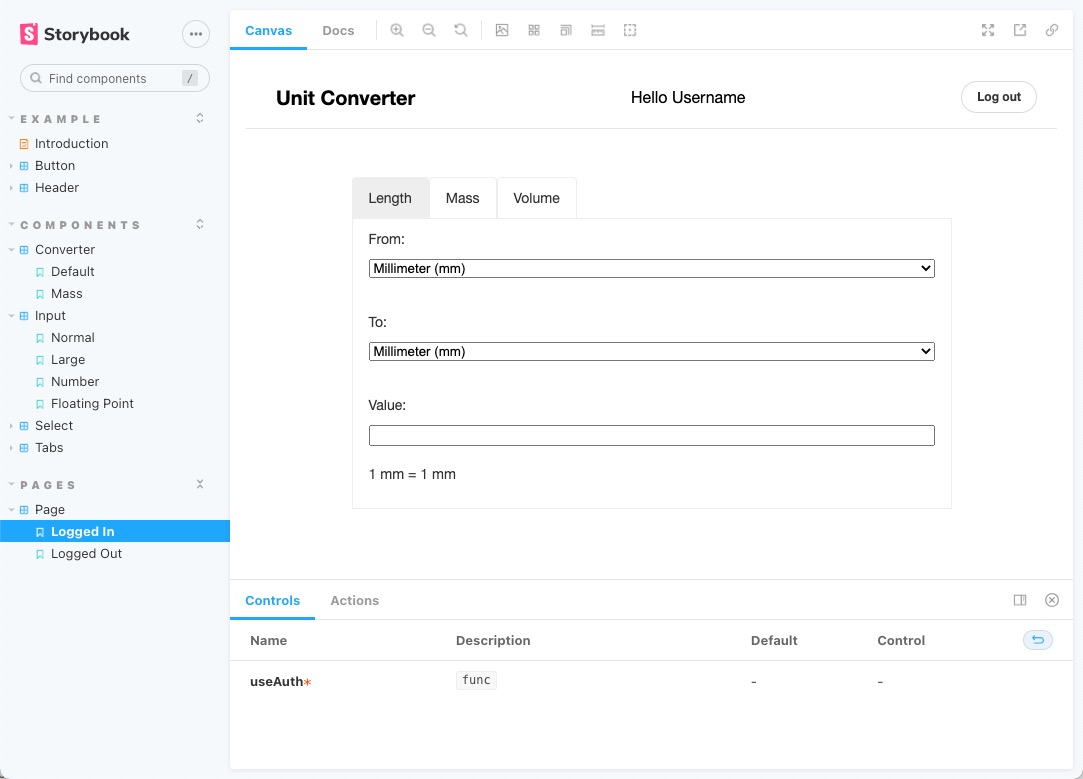
Task: Change addon panel orientation icon
Action: click(x=1020, y=600)
